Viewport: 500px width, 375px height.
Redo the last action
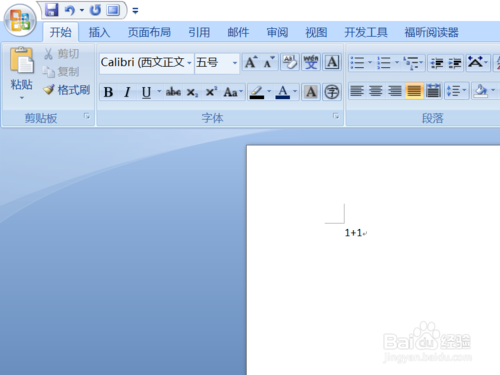click(x=95, y=10)
